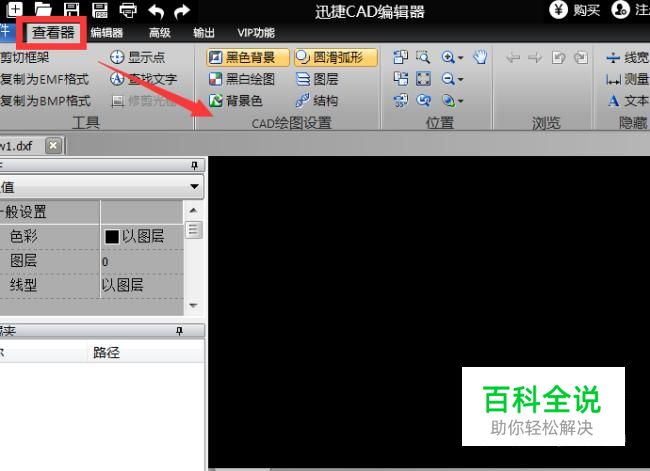Click the New file icon in title bar
Screen dimensions: 650x471
pos(15,8)
